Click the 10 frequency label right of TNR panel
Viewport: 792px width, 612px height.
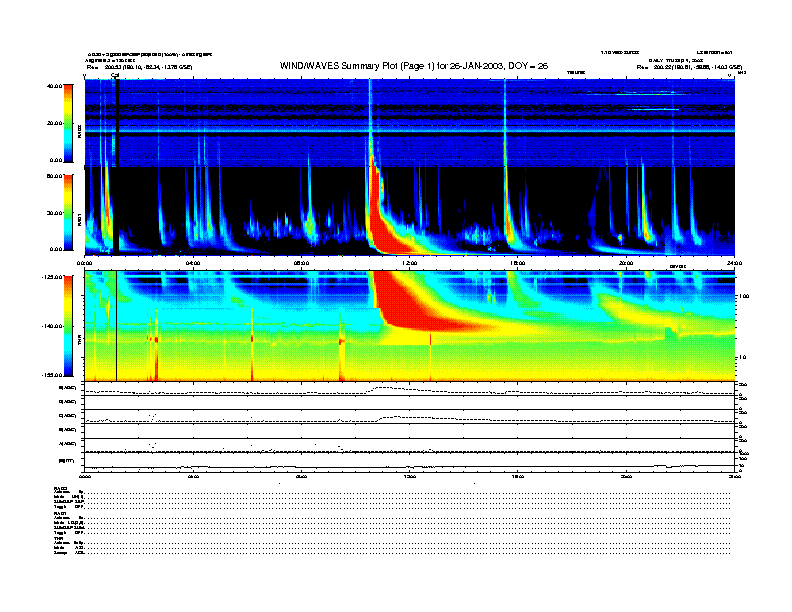click(742, 358)
